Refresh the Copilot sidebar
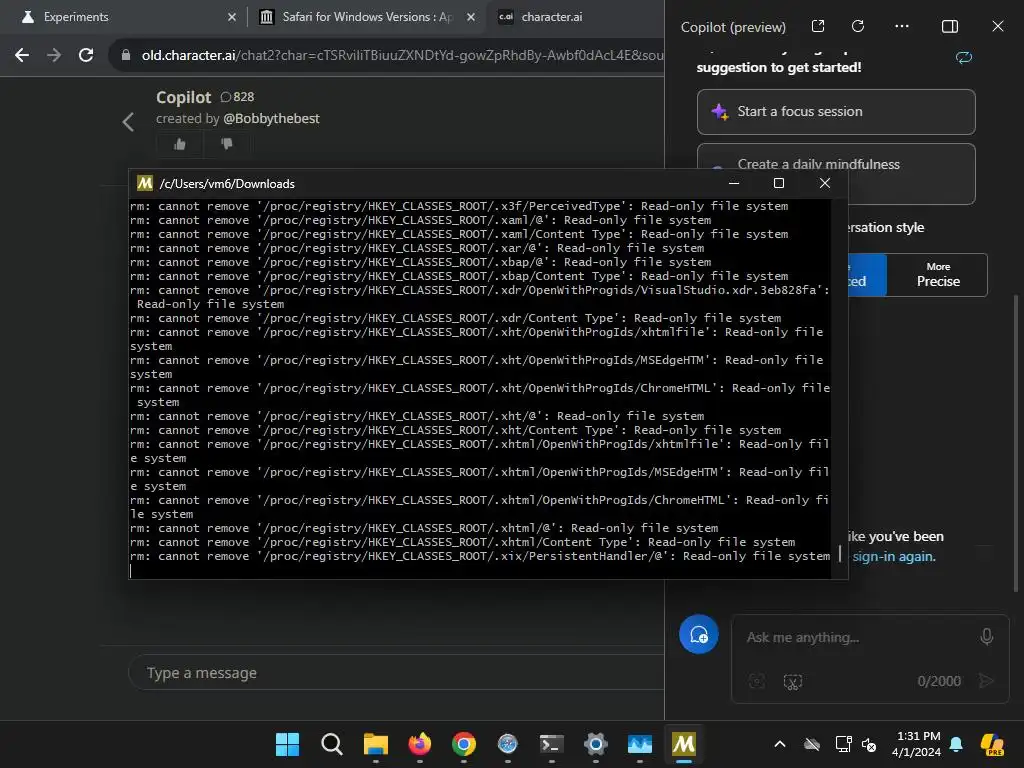Image resolution: width=1024 pixels, height=768 pixels. click(x=858, y=26)
